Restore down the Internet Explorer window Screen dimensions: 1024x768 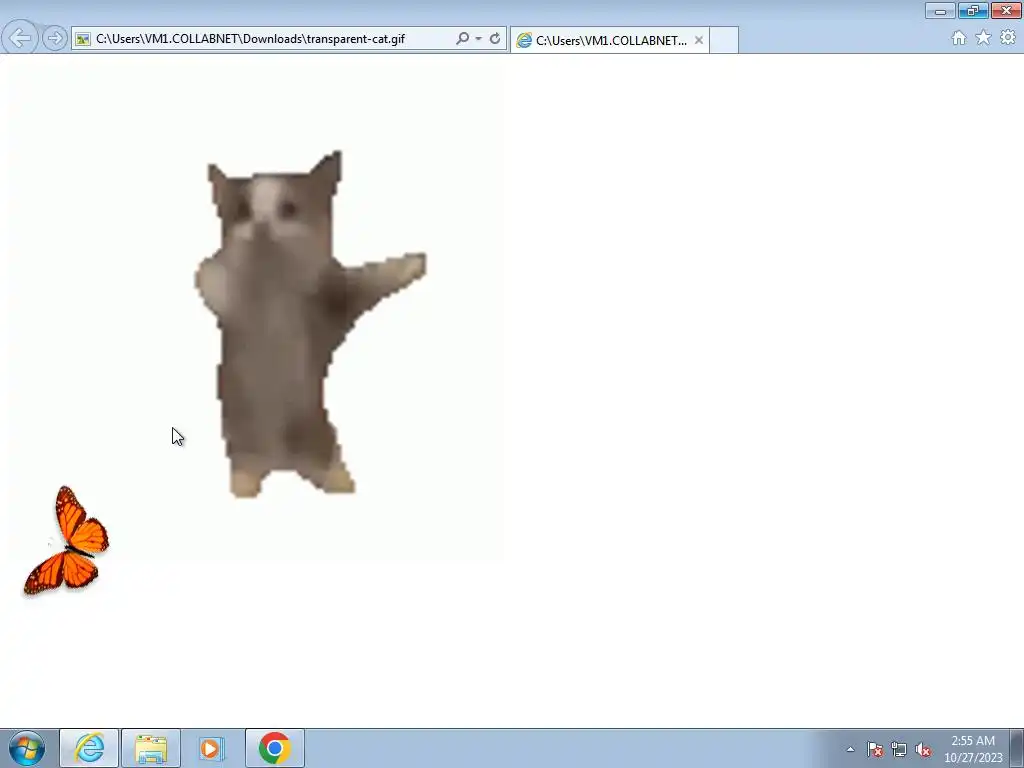[x=973, y=10]
